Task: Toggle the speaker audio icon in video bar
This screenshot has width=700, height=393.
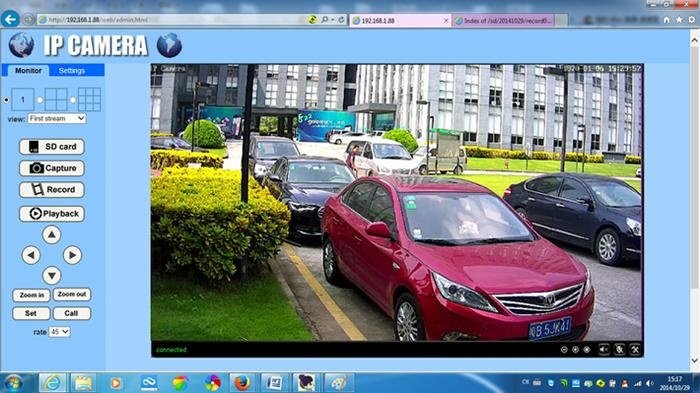Action: [x=604, y=350]
